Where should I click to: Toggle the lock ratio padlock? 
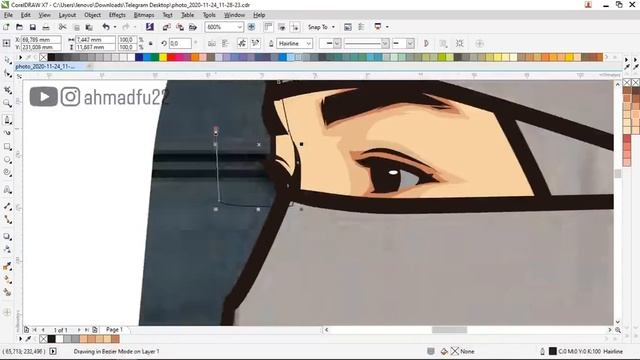(151, 43)
